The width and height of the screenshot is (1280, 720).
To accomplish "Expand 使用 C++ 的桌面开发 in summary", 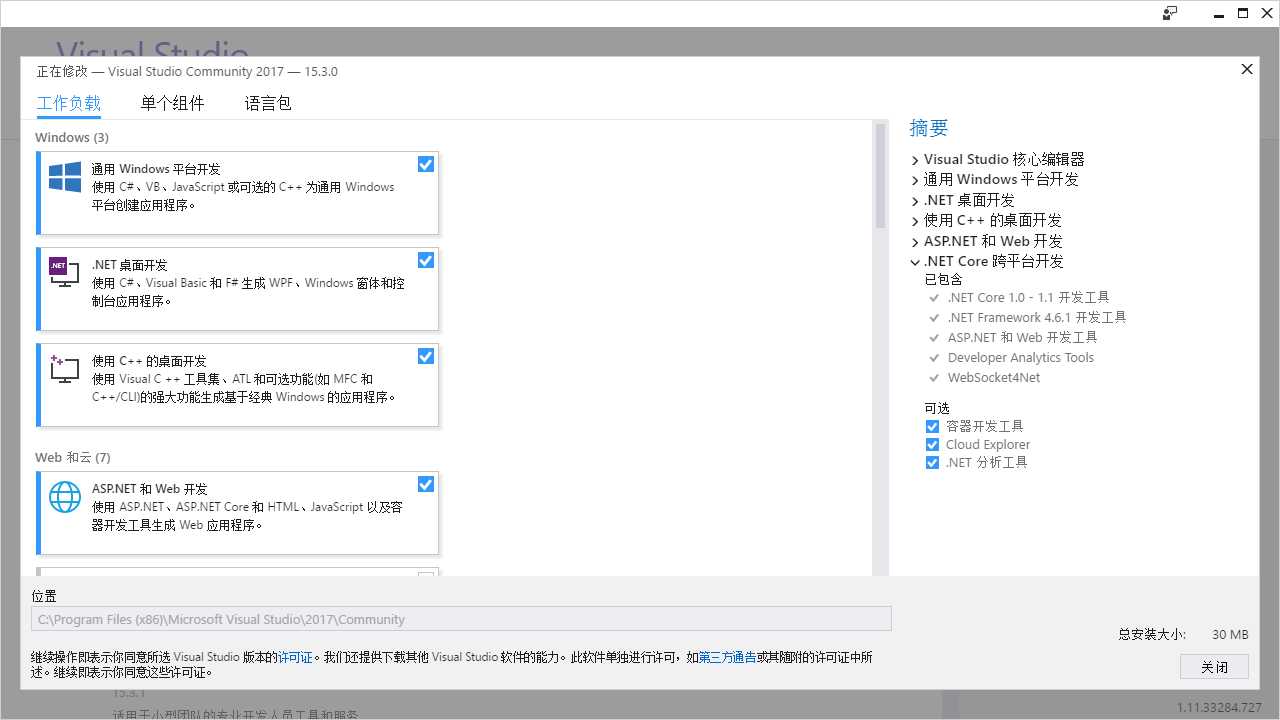I will (x=915, y=221).
